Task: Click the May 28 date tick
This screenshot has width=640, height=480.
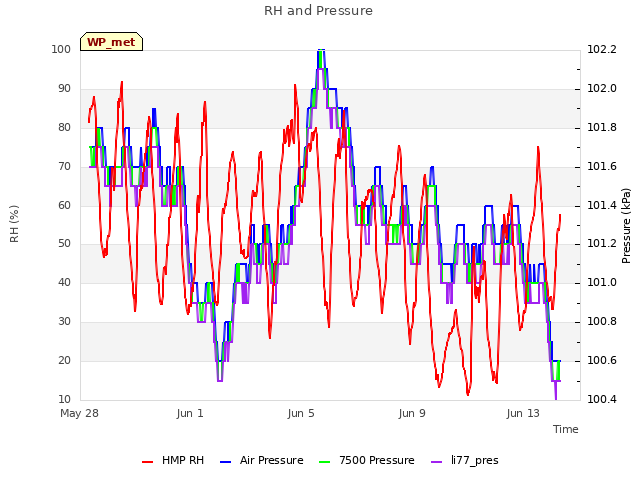Action: tap(79, 413)
